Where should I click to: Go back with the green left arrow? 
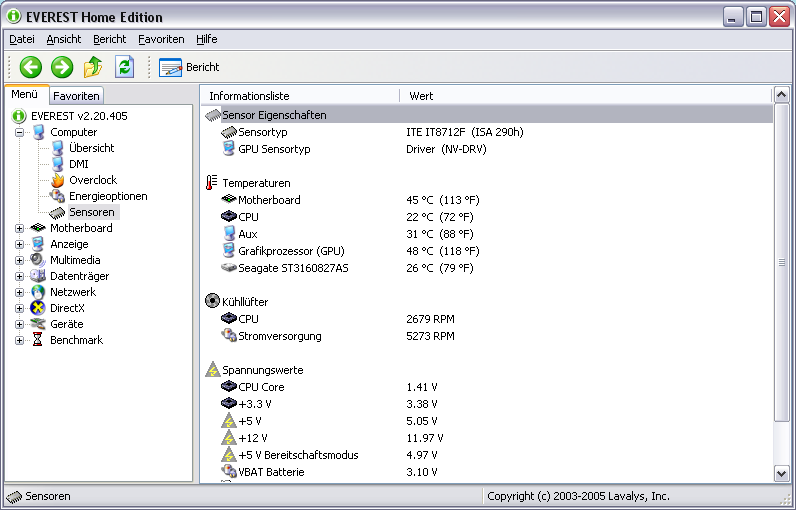click(x=30, y=67)
